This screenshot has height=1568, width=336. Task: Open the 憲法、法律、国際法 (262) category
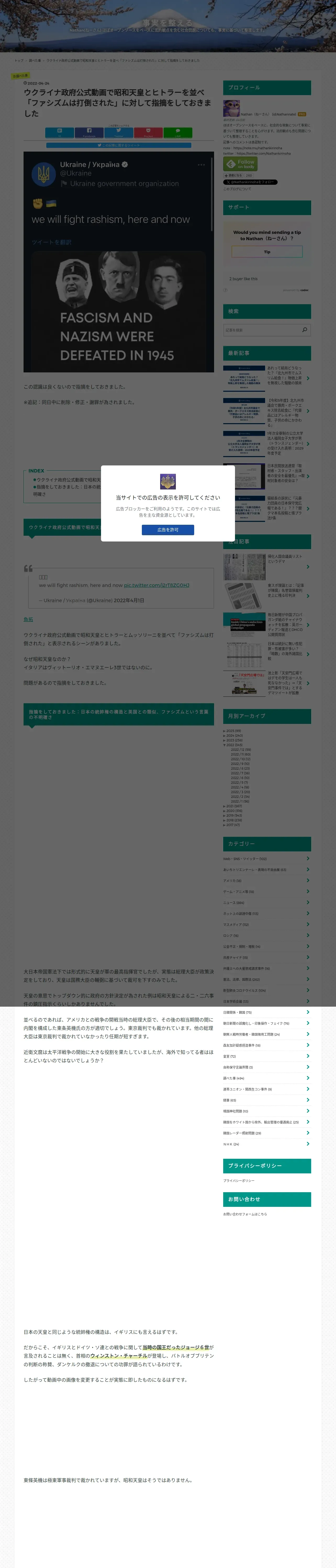point(242,979)
